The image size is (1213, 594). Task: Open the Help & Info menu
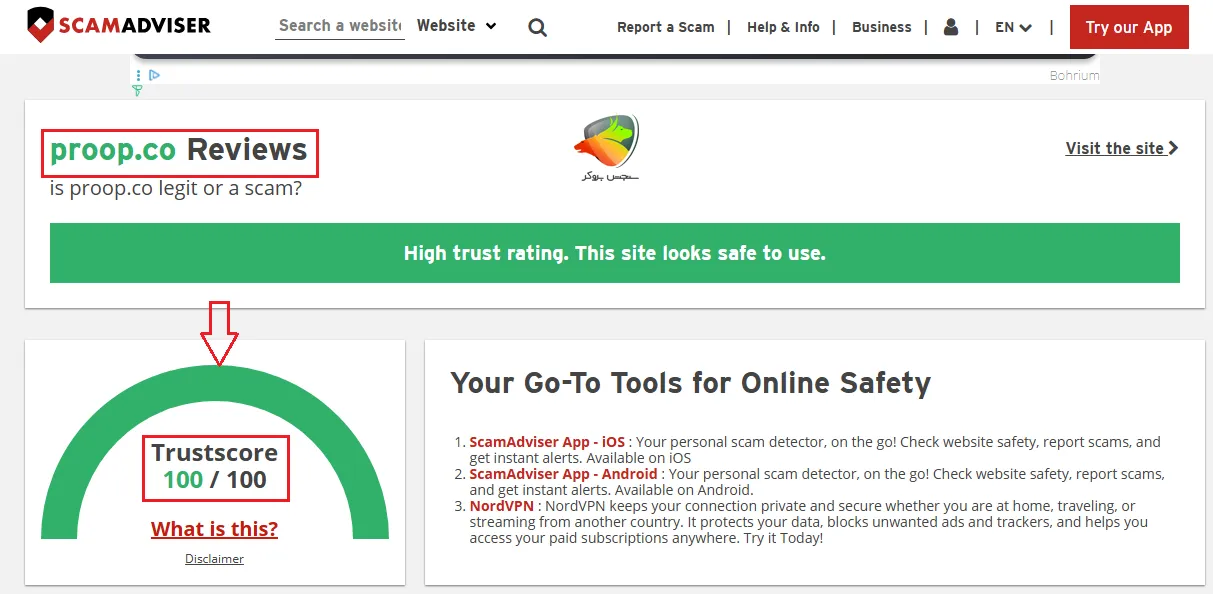point(783,27)
